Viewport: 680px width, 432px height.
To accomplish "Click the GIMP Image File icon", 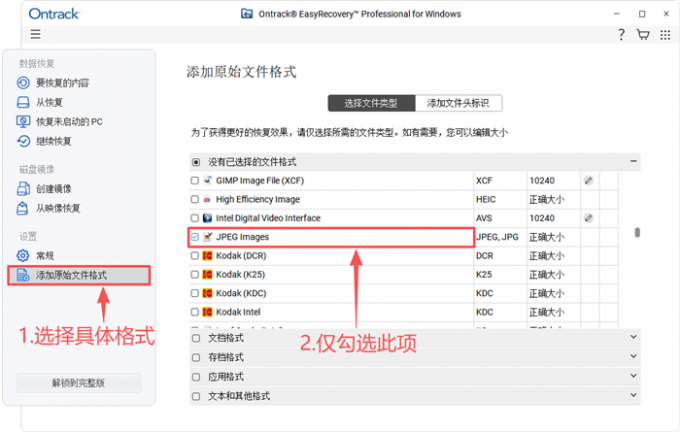I will pos(208,180).
